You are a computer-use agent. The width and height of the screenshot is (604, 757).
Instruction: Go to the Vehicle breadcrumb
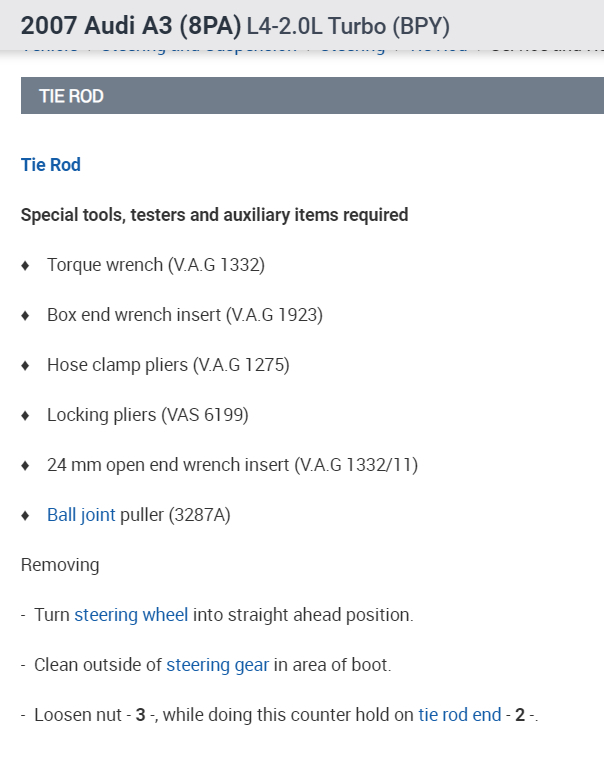[x=48, y=49]
